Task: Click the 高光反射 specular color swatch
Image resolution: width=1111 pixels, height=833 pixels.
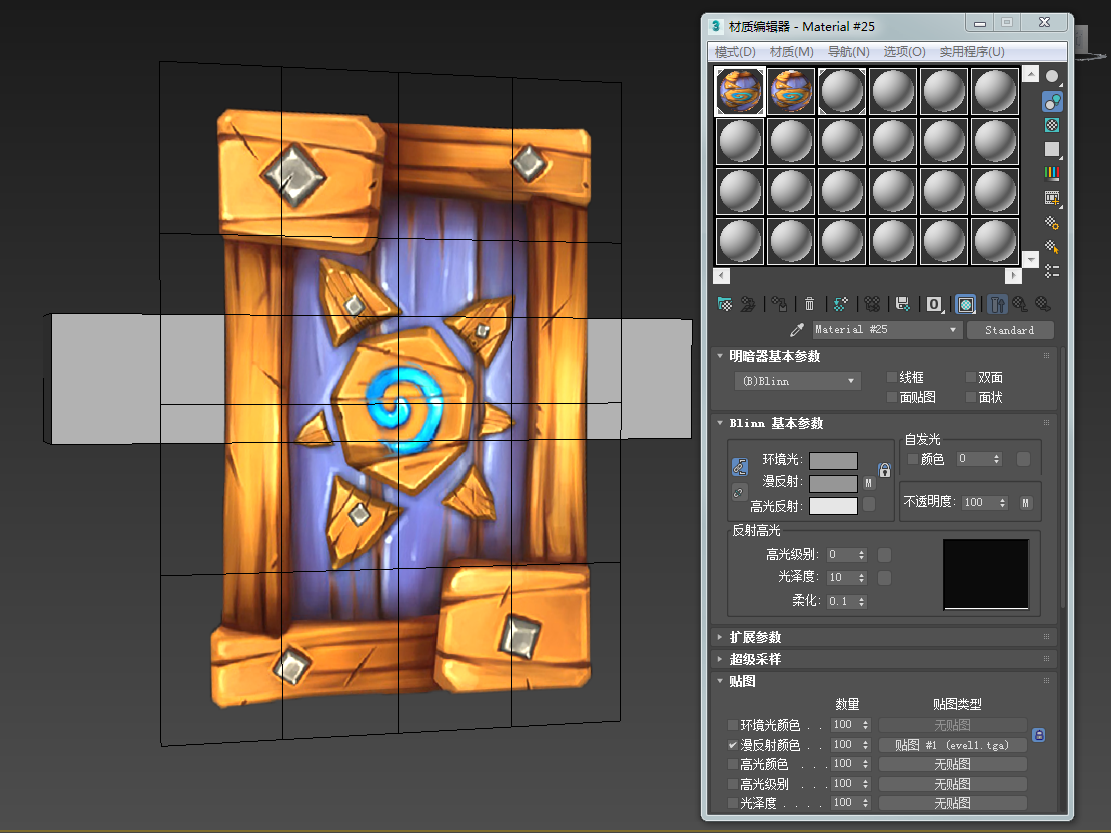Action: [x=833, y=506]
